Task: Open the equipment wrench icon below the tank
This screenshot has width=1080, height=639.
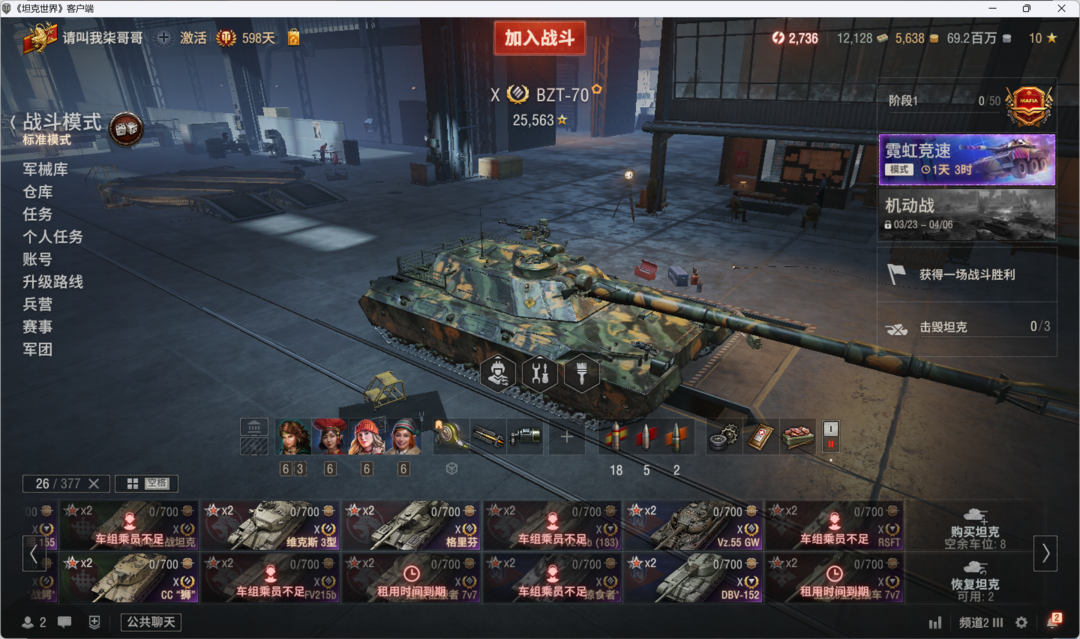Action: (539, 374)
